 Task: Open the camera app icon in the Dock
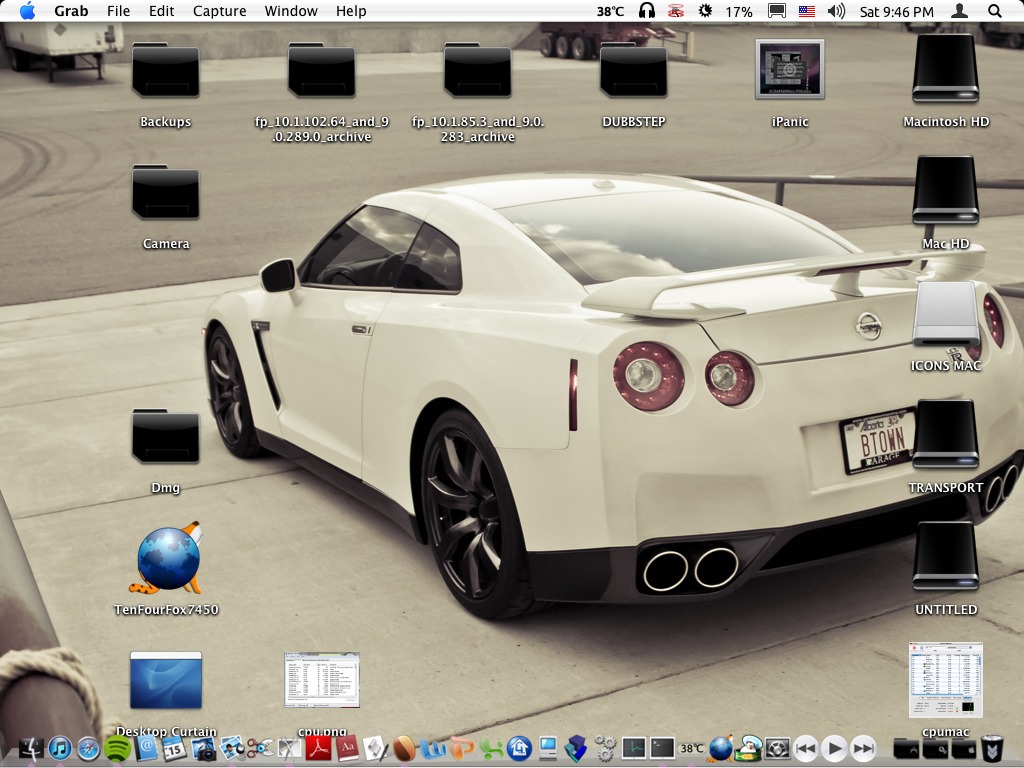[x=203, y=748]
